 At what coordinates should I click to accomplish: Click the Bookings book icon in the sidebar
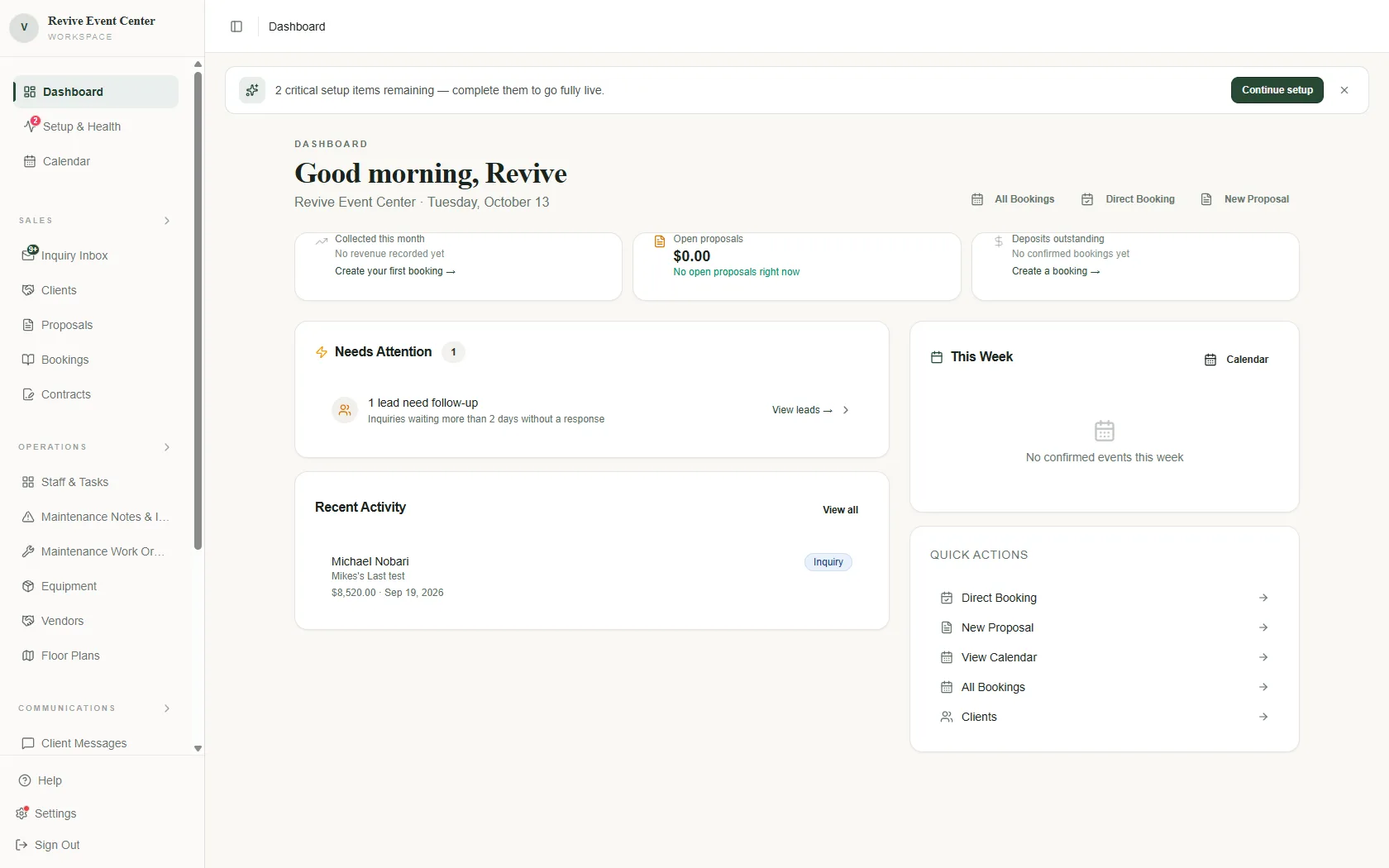28,360
